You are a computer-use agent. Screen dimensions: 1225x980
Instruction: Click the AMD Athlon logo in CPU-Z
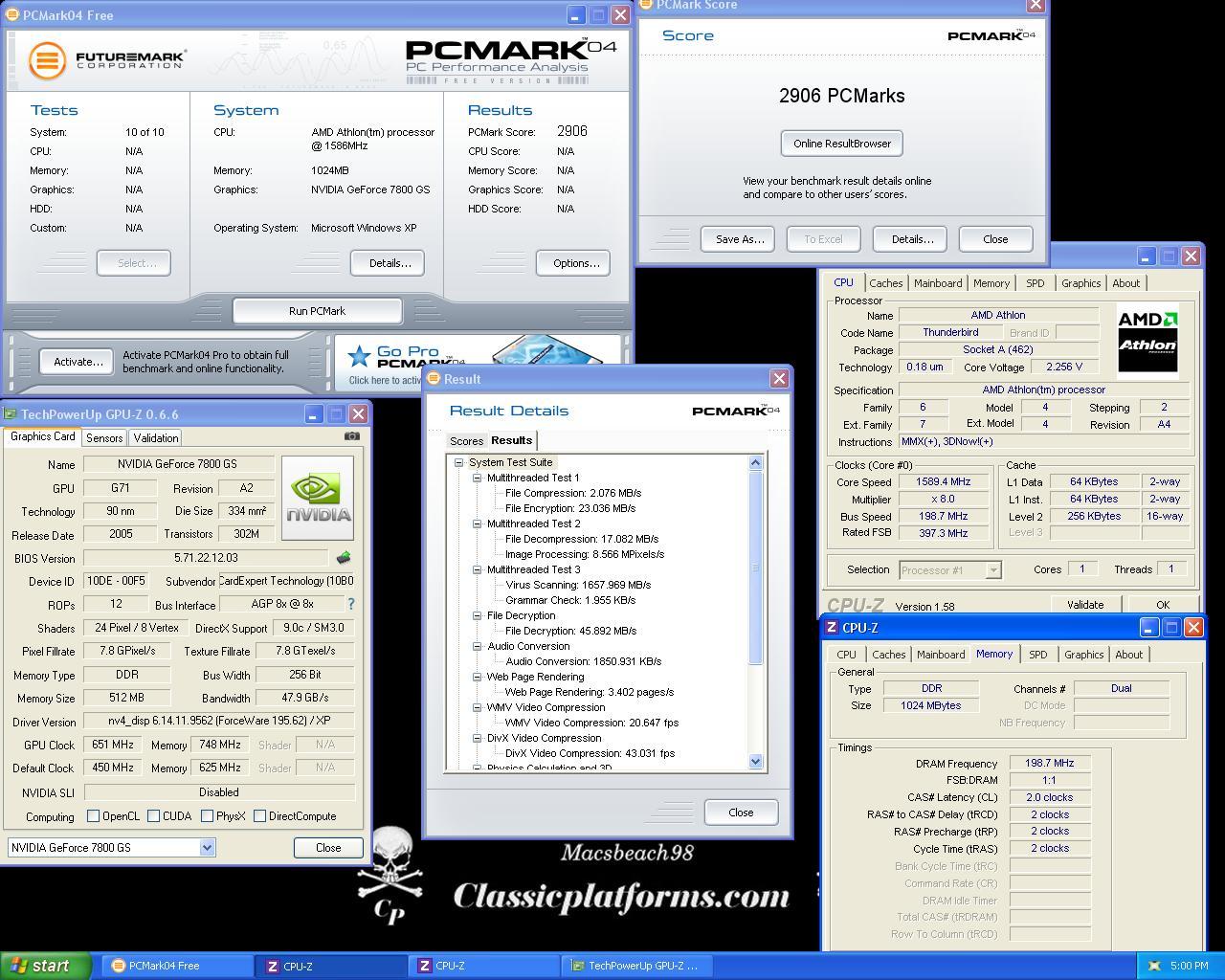(x=1147, y=340)
